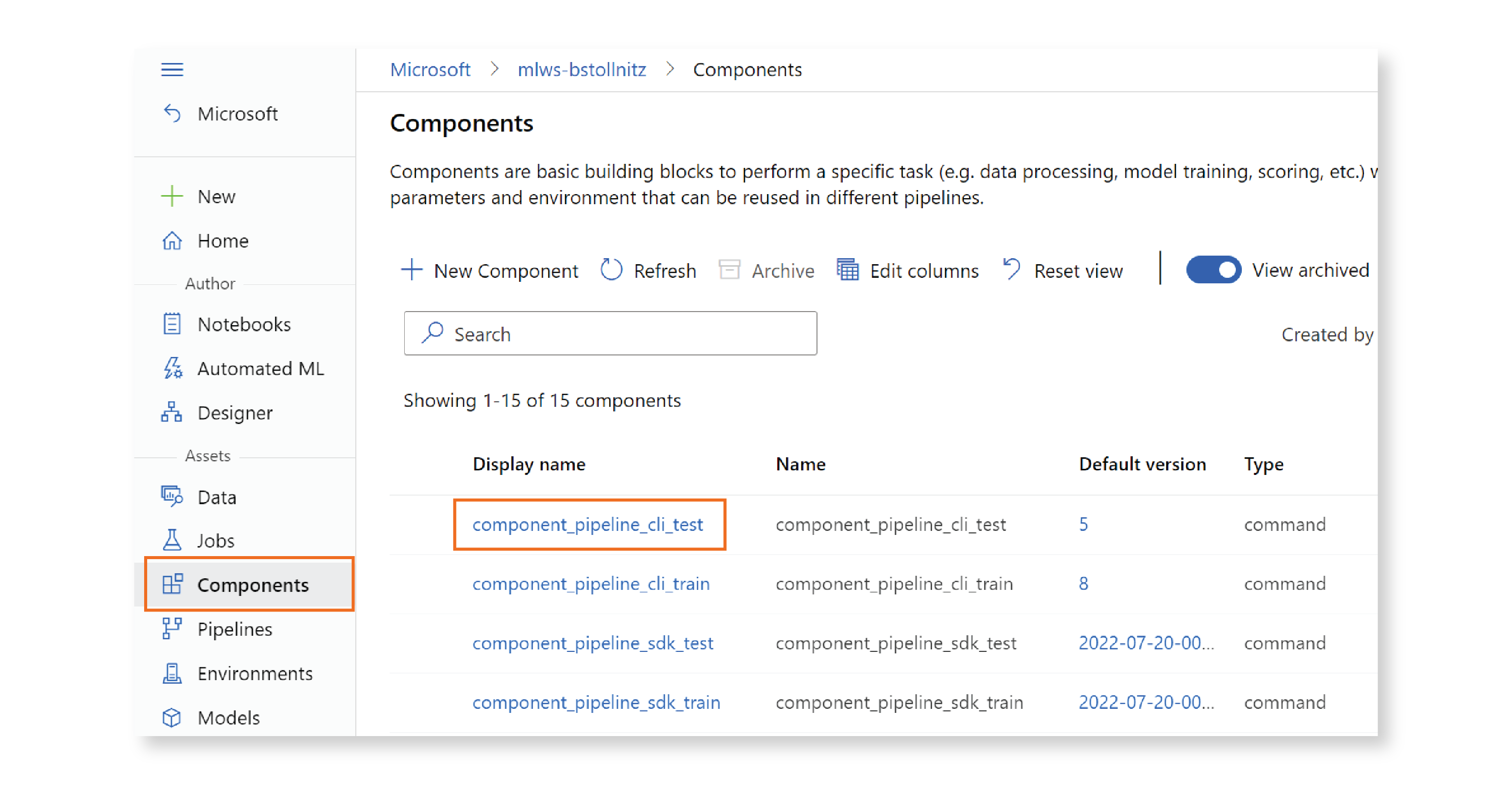Click Showing 1-15 of 15 components text
This screenshot has height=785, width=1512.
point(542,400)
